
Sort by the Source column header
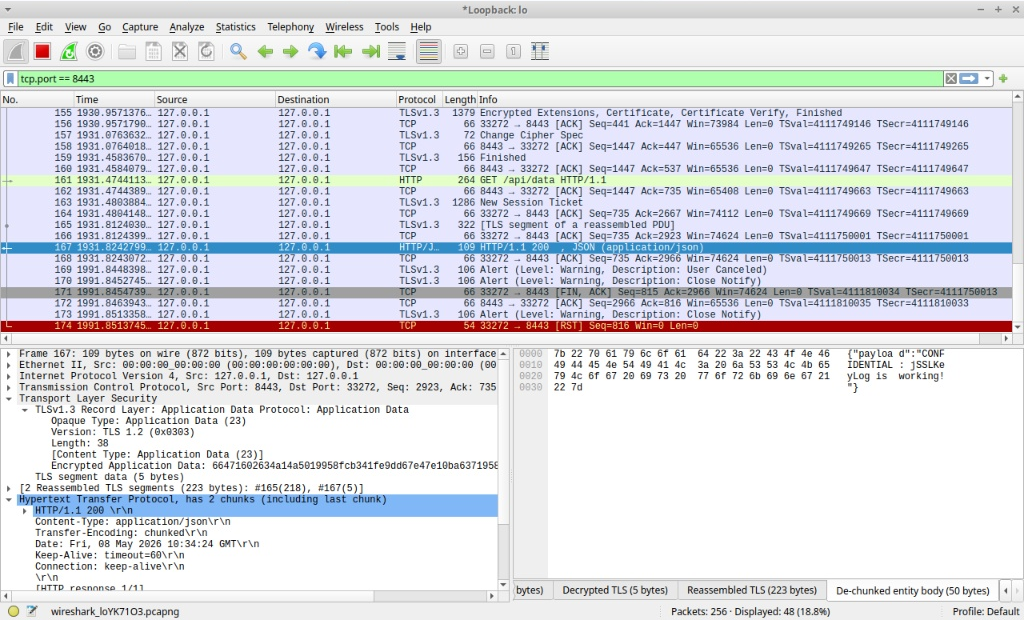[215, 99]
